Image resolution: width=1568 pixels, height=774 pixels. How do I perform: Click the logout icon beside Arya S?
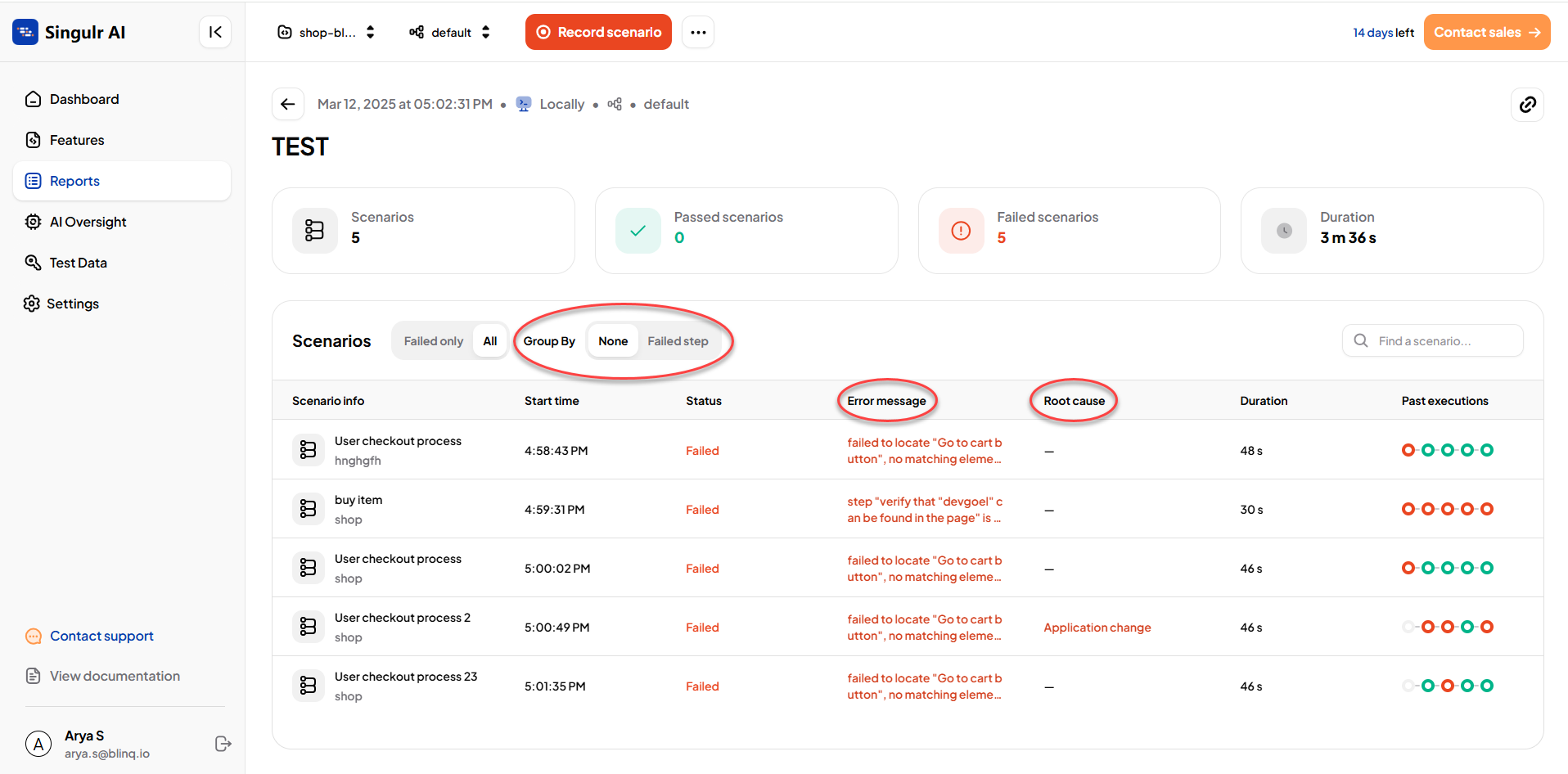pyautogui.click(x=223, y=744)
